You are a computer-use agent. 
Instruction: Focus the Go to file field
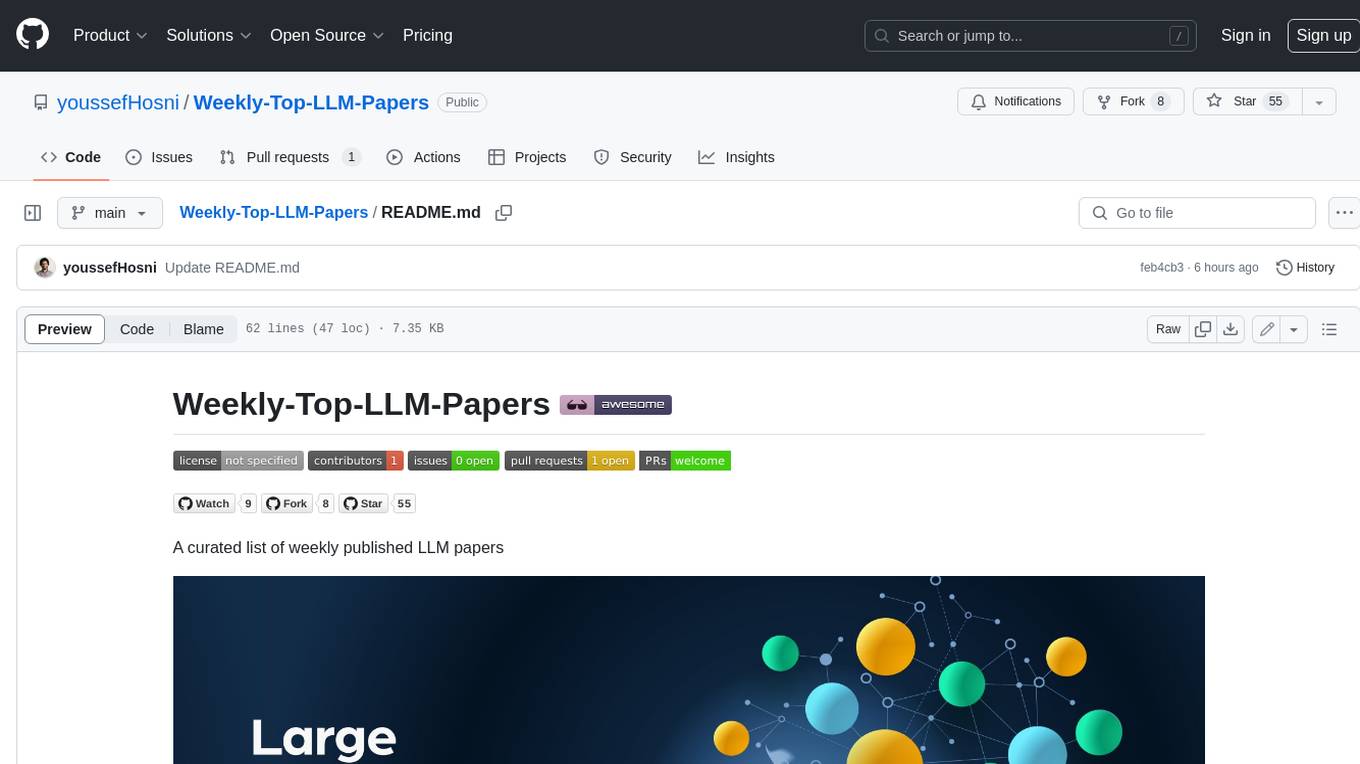click(1197, 213)
